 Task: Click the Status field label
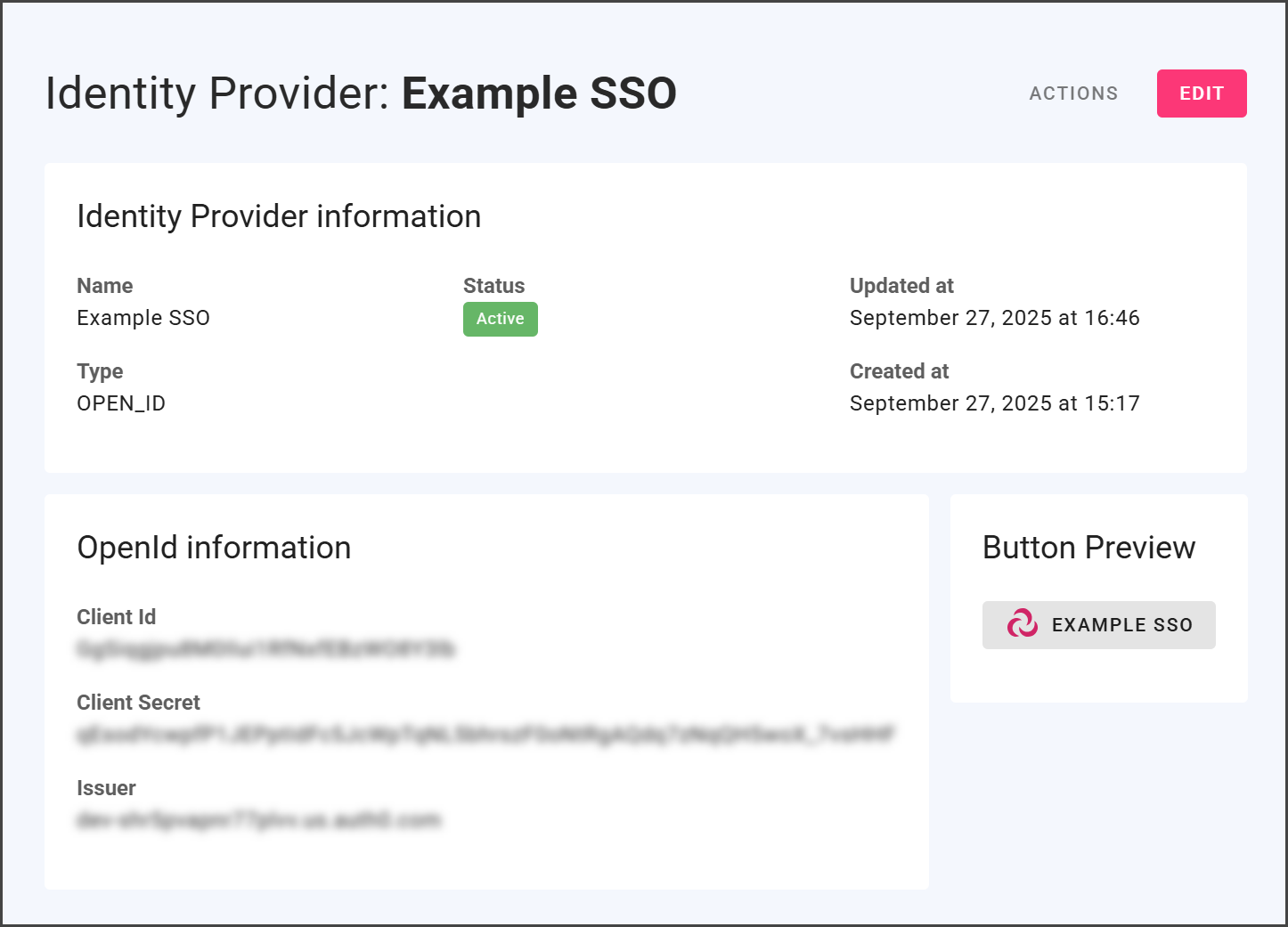point(493,286)
